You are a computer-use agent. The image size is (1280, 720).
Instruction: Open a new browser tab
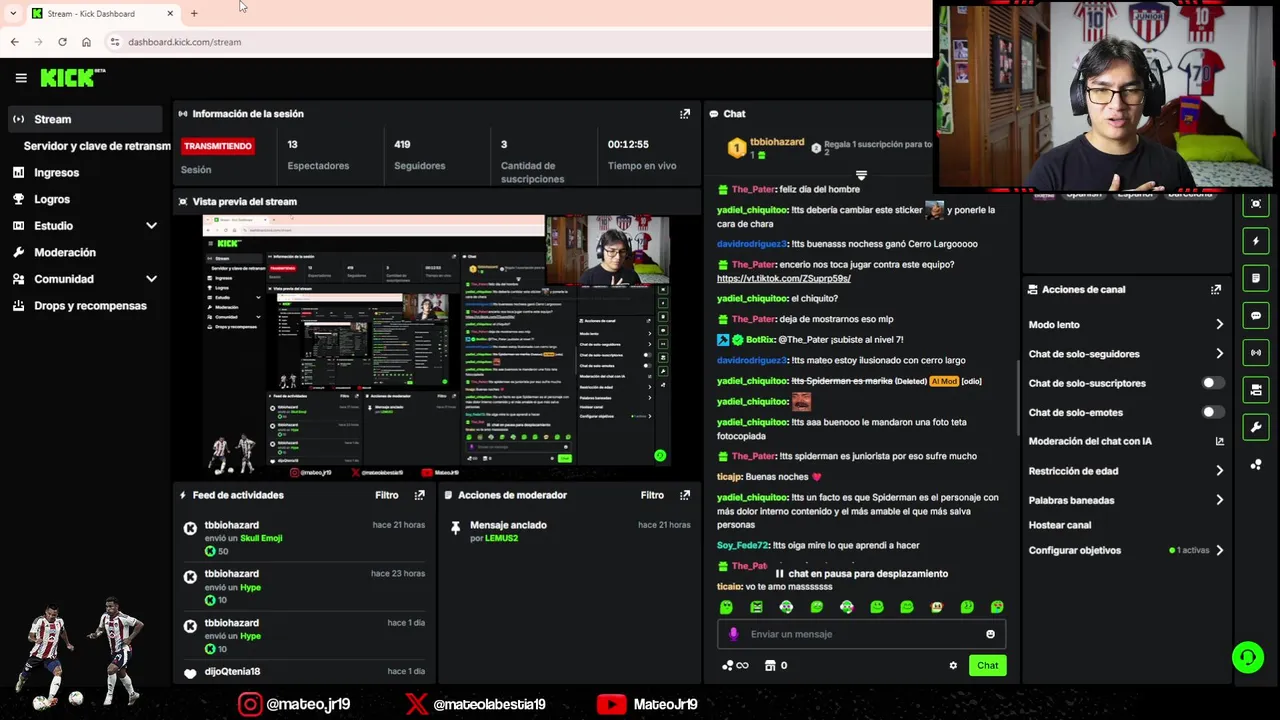194,14
